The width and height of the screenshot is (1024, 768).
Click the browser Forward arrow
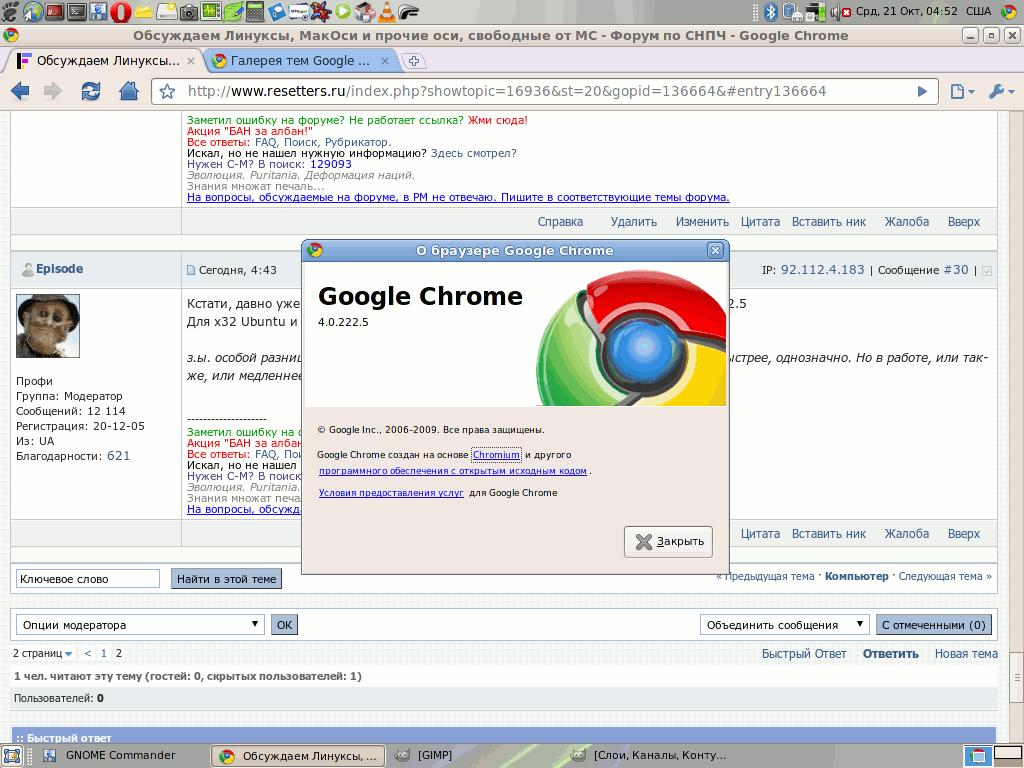coord(54,91)
